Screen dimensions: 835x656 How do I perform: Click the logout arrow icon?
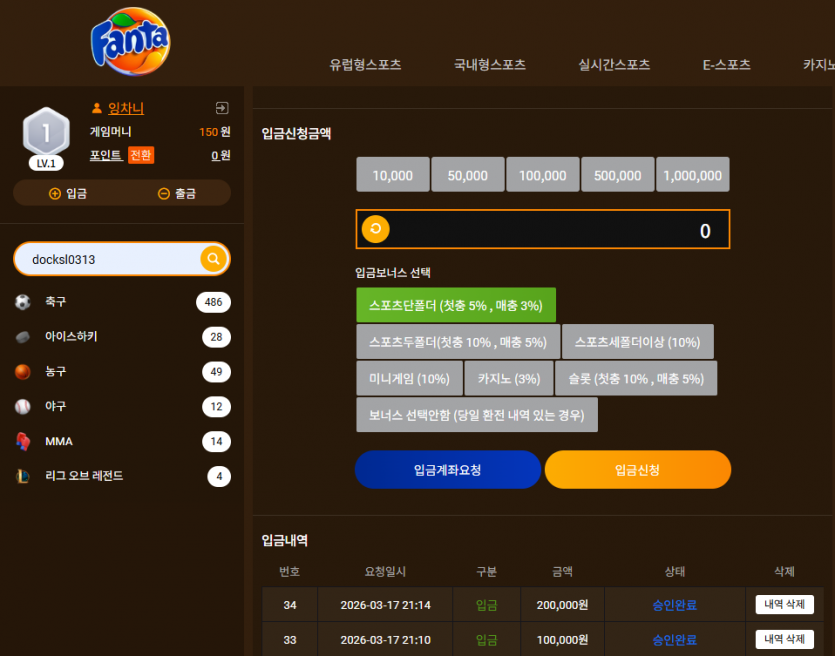pos(222,108)
